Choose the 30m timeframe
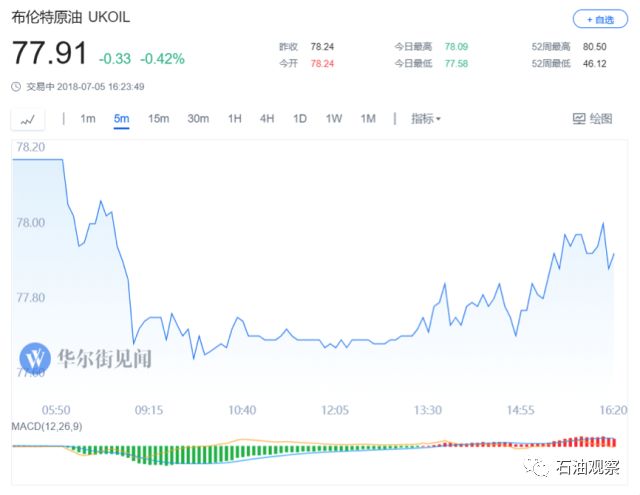Screen dimensions: 640x495 [x=198, y=119]
